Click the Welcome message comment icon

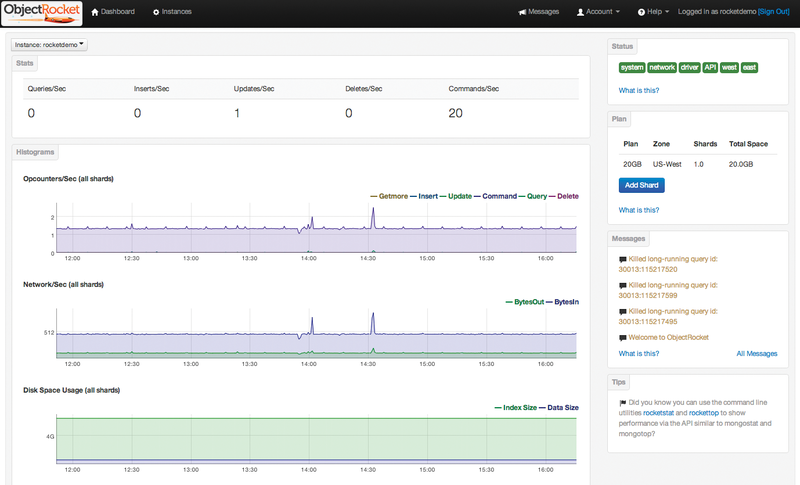coord(623,338)
